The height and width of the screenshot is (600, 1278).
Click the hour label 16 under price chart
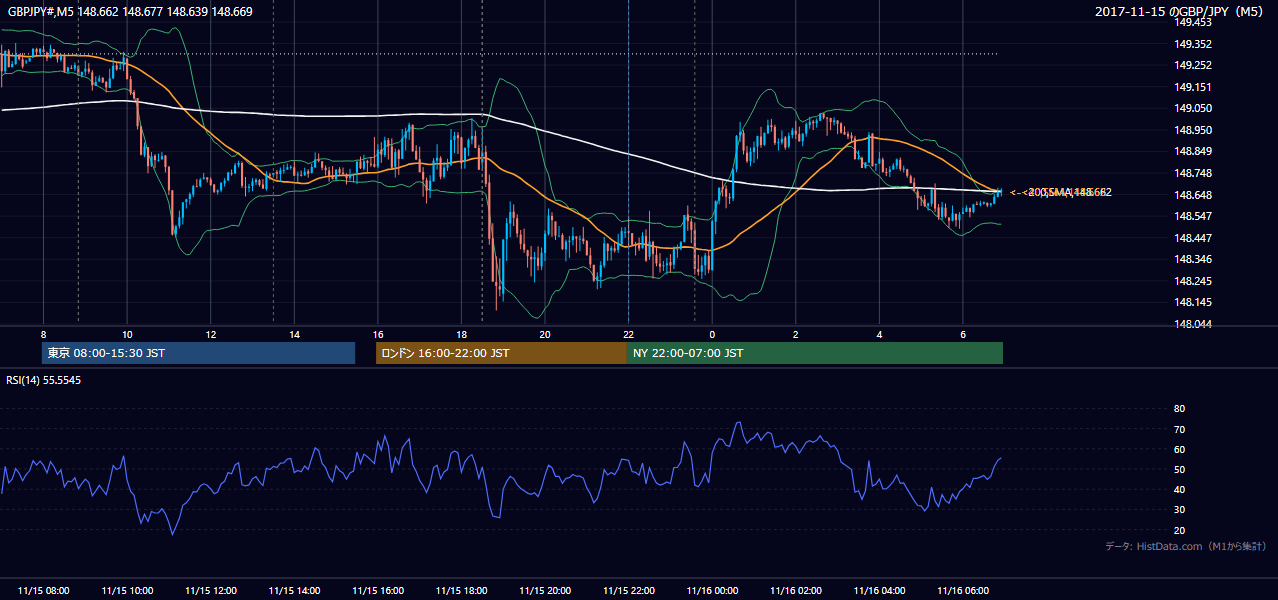coord(378,334)
